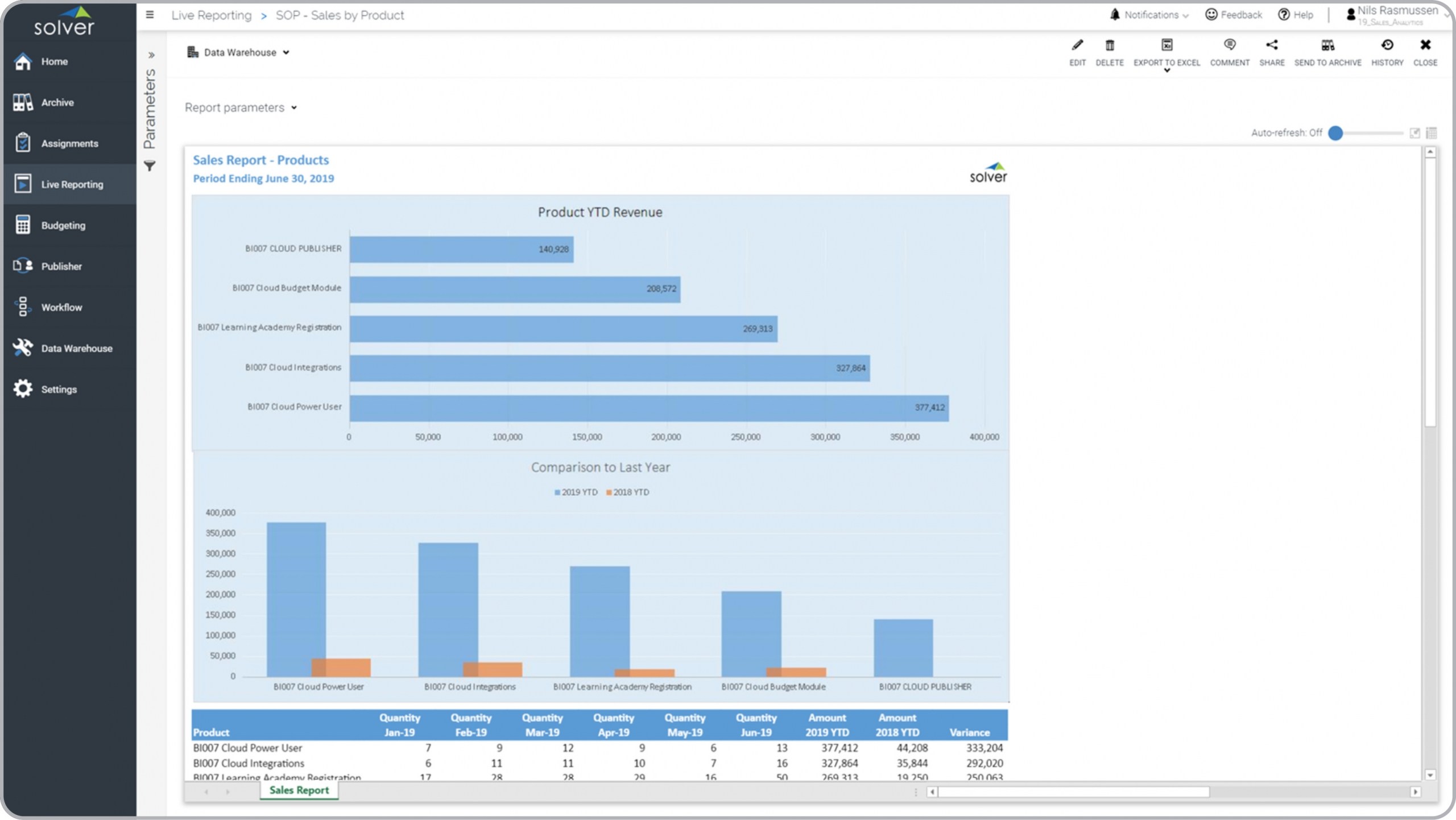Click the Share report icon
This screenshot has width=1456, height=820.
[x=1272, y=45]
